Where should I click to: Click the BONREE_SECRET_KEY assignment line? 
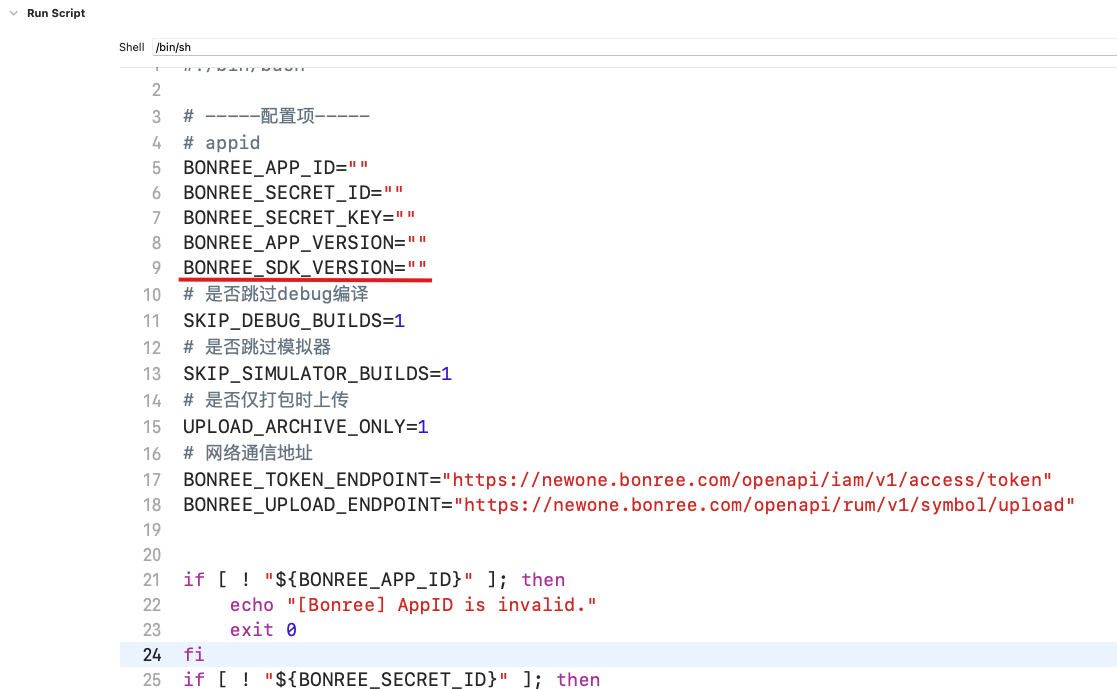pos(299,218)
